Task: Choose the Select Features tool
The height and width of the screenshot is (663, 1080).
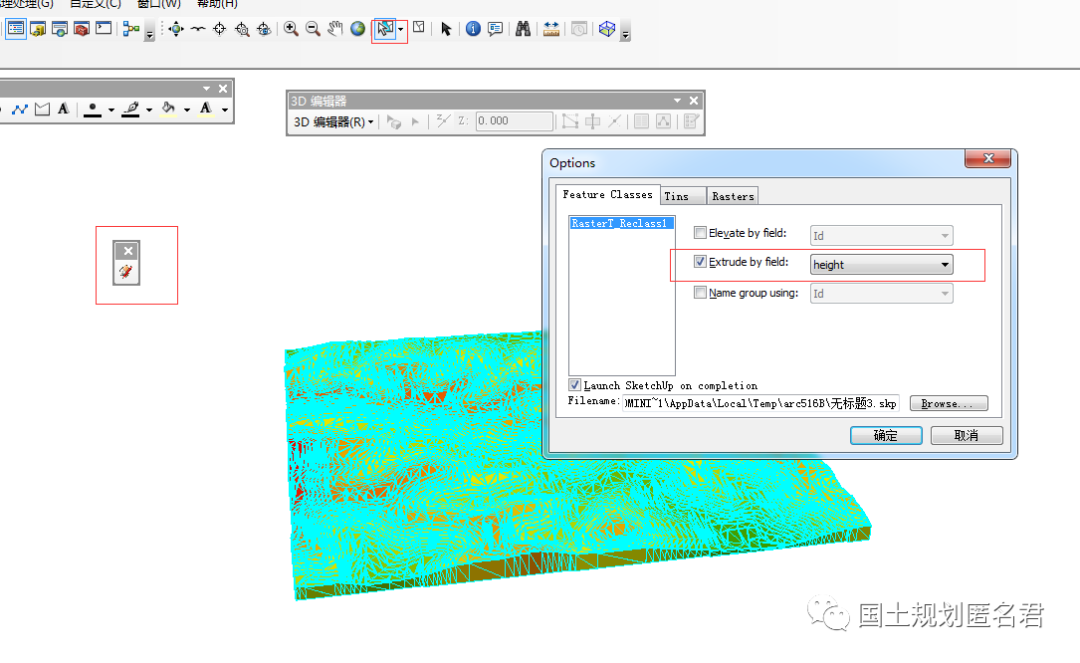Action: pyautogui.click(x=384, y=29)
